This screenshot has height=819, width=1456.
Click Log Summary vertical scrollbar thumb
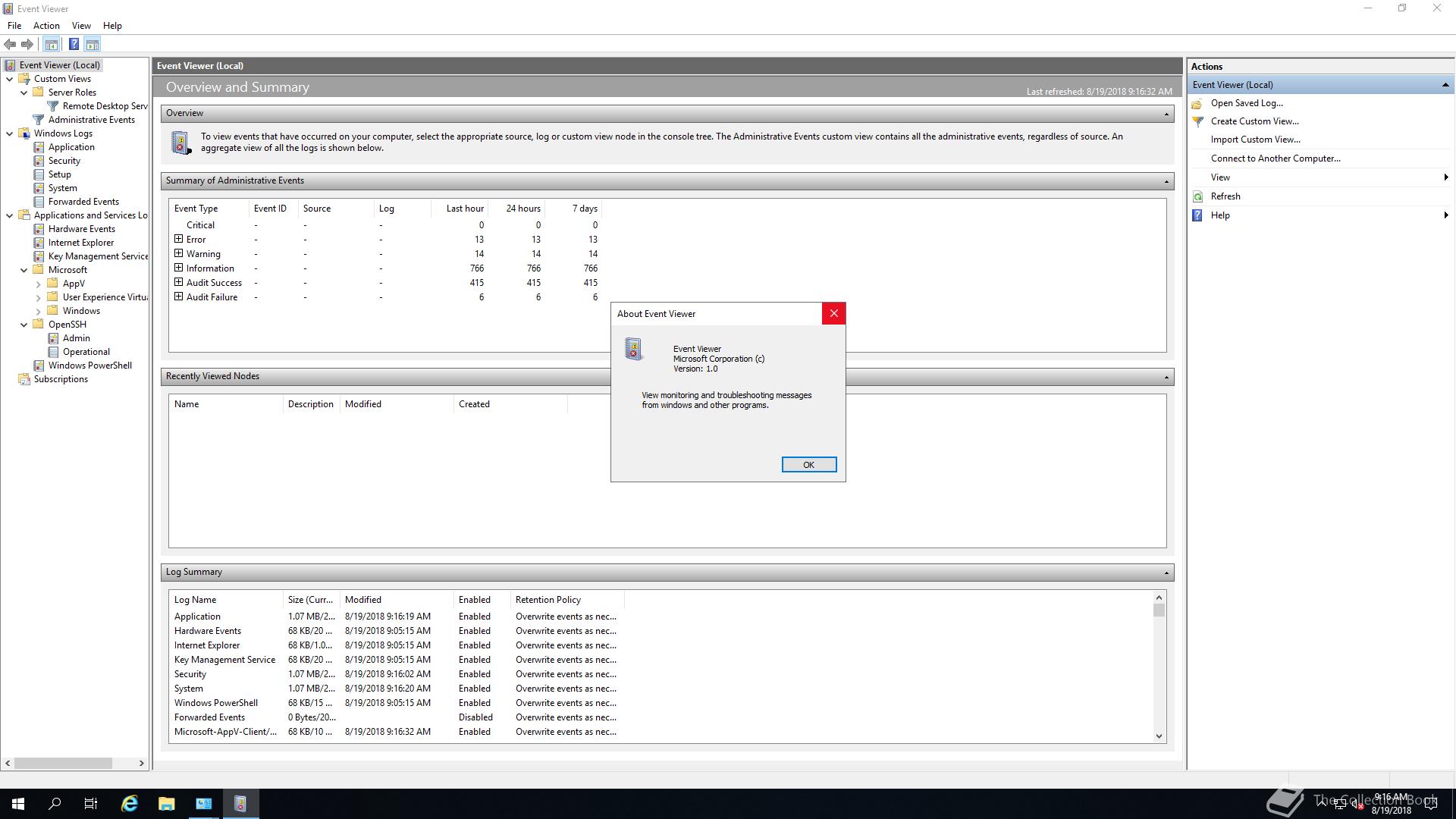point(1159,610)
